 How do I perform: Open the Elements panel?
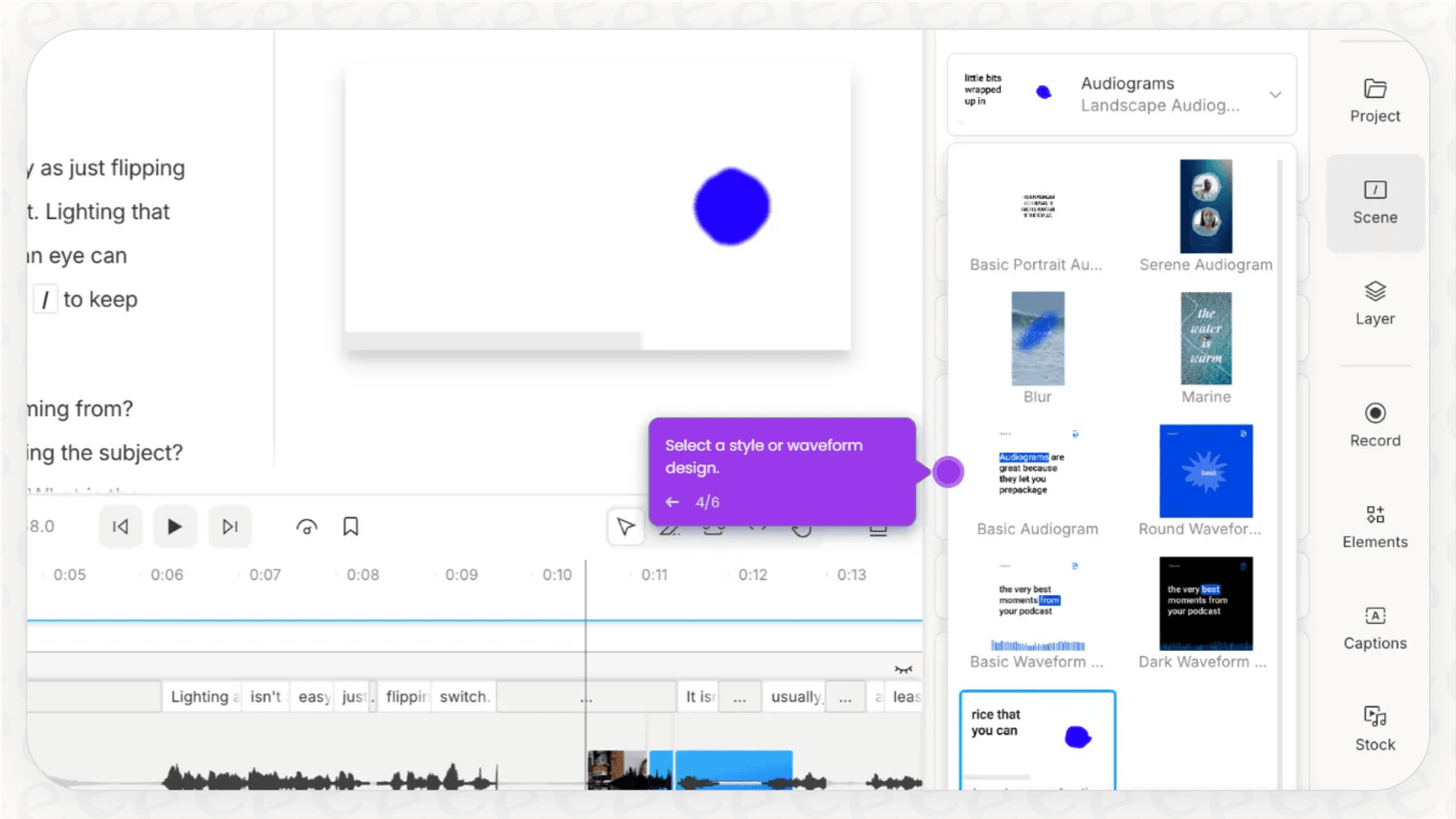tap(1374, 526)
